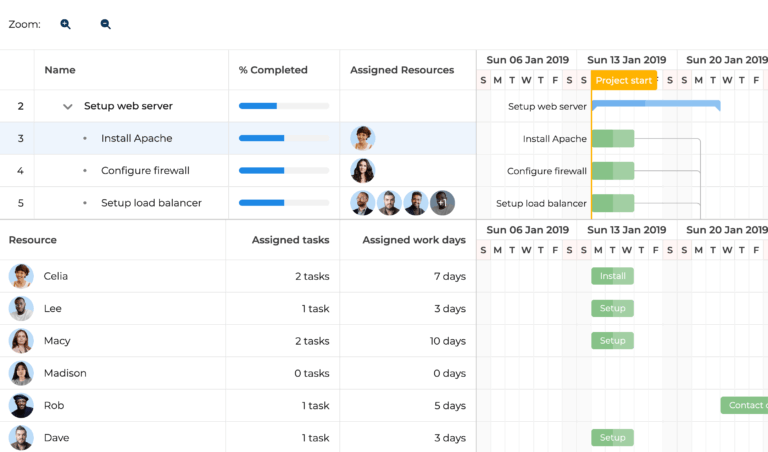Click the avatar assigned to Configure firewall
Image resolution: width=768 pixels, height=452 pixels.
(362, 170)
